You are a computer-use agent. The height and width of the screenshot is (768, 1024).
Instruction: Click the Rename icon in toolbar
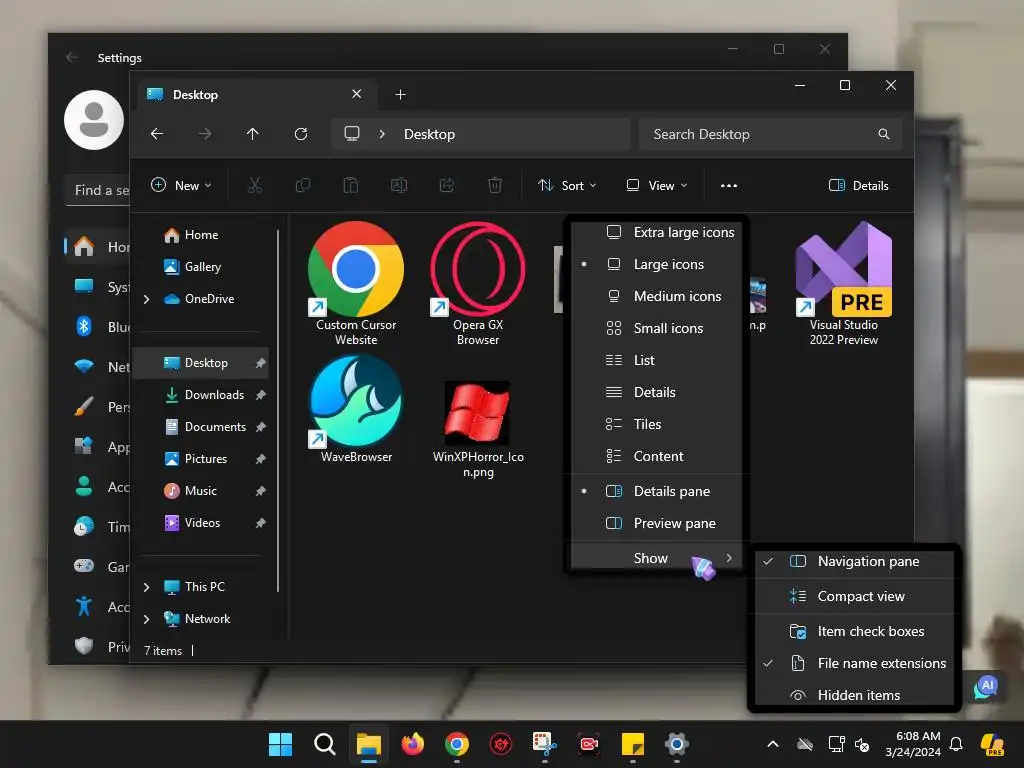click(398, 185)
